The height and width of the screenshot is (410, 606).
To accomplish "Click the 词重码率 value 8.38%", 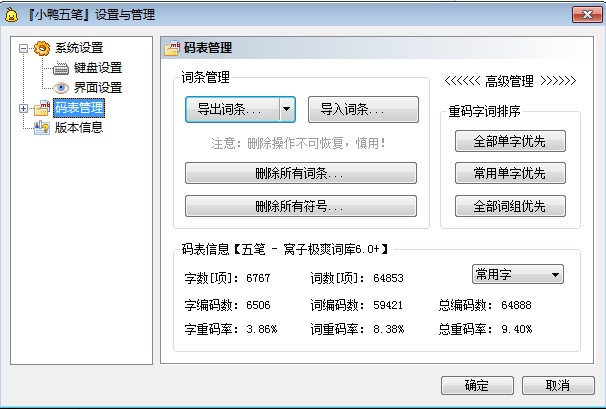I will [x=389, y=329].
